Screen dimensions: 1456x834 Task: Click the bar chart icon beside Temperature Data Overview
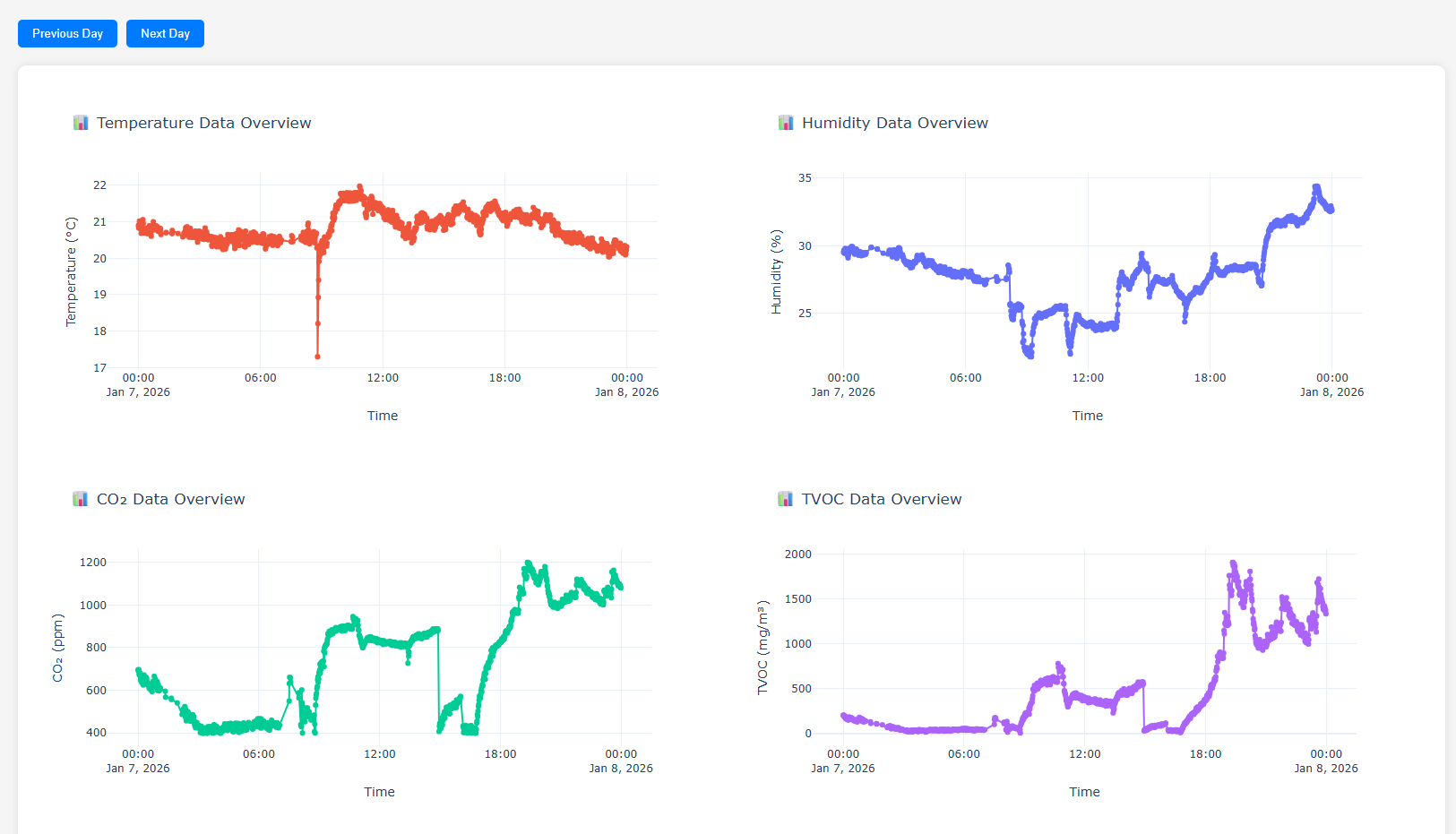pyautogui.click(x=80, y=122)
